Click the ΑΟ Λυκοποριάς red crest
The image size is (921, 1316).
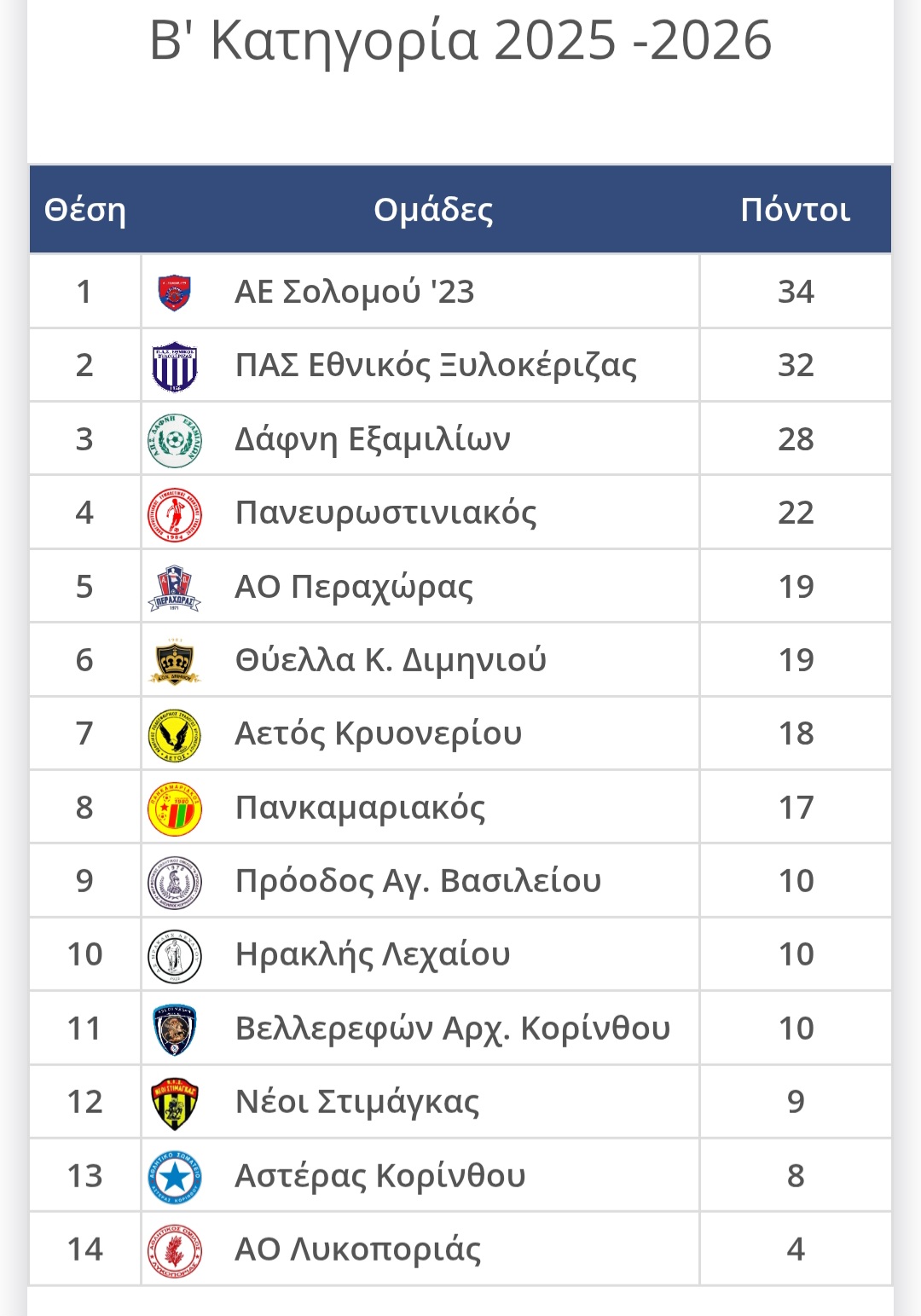175,1250
